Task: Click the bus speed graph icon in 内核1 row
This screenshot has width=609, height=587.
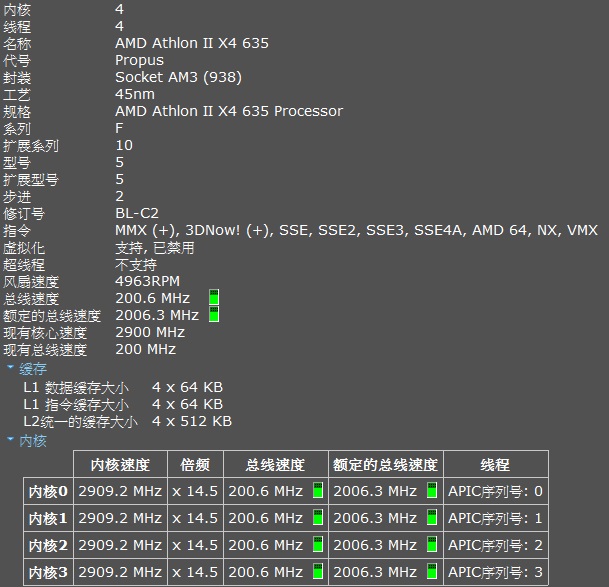Action: pyautogui.click(x=318, y=517)
